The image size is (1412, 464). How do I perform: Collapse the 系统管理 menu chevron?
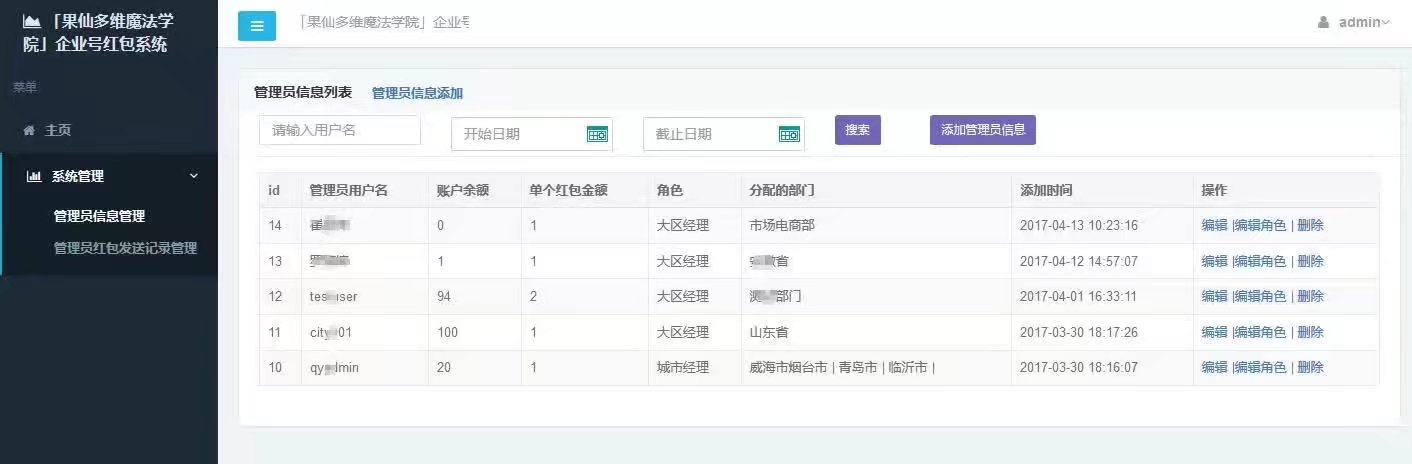tap(194, 176)
